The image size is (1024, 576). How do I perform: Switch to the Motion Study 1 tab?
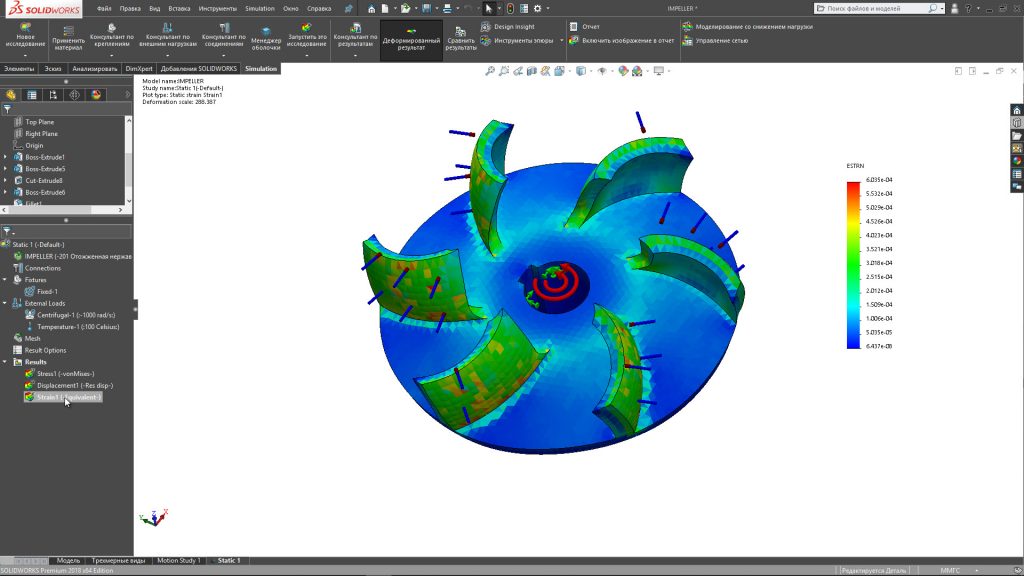pyautogui.click(x=179, y=561)
